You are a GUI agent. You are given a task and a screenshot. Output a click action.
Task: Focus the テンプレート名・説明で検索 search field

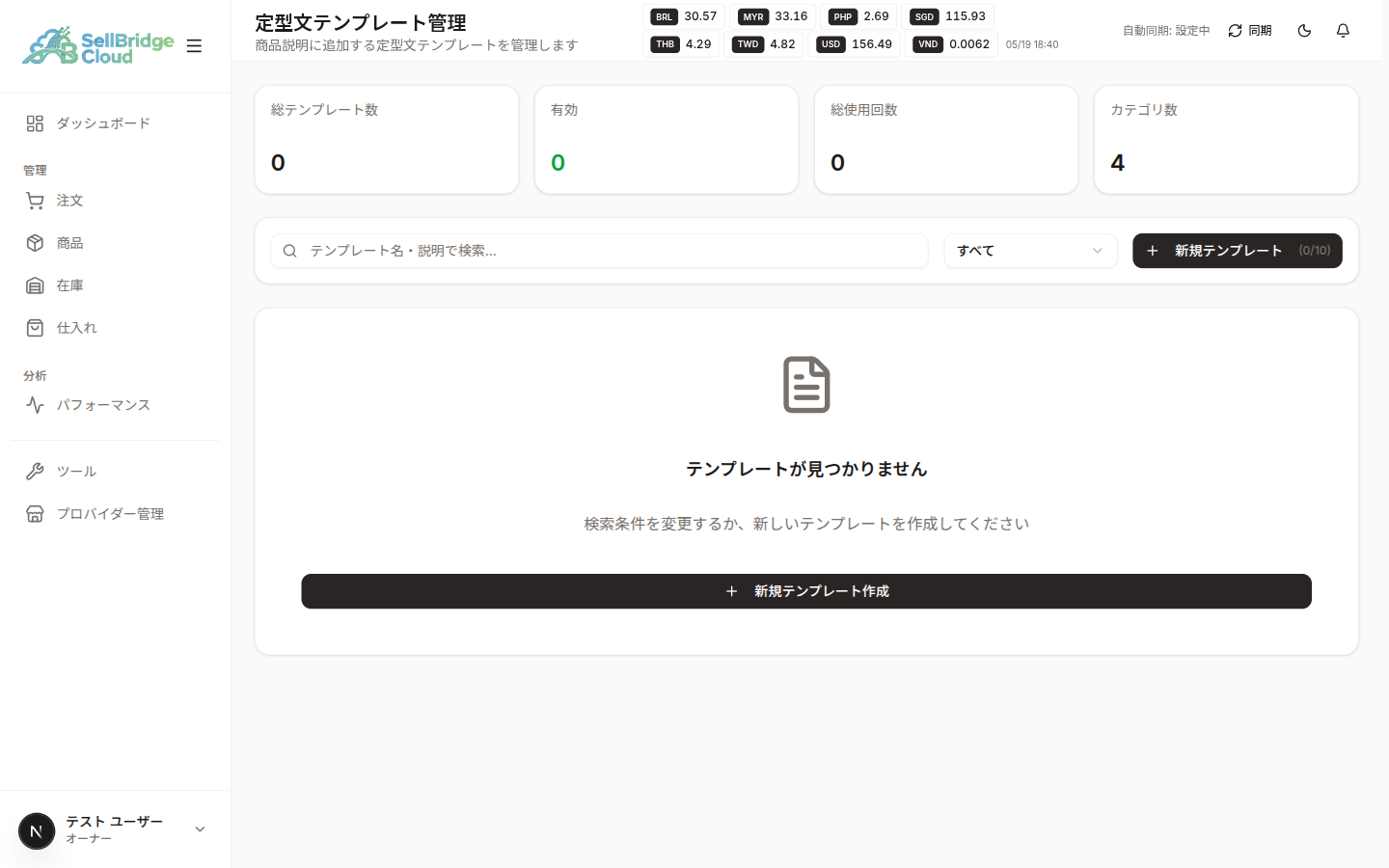[599, 251]
